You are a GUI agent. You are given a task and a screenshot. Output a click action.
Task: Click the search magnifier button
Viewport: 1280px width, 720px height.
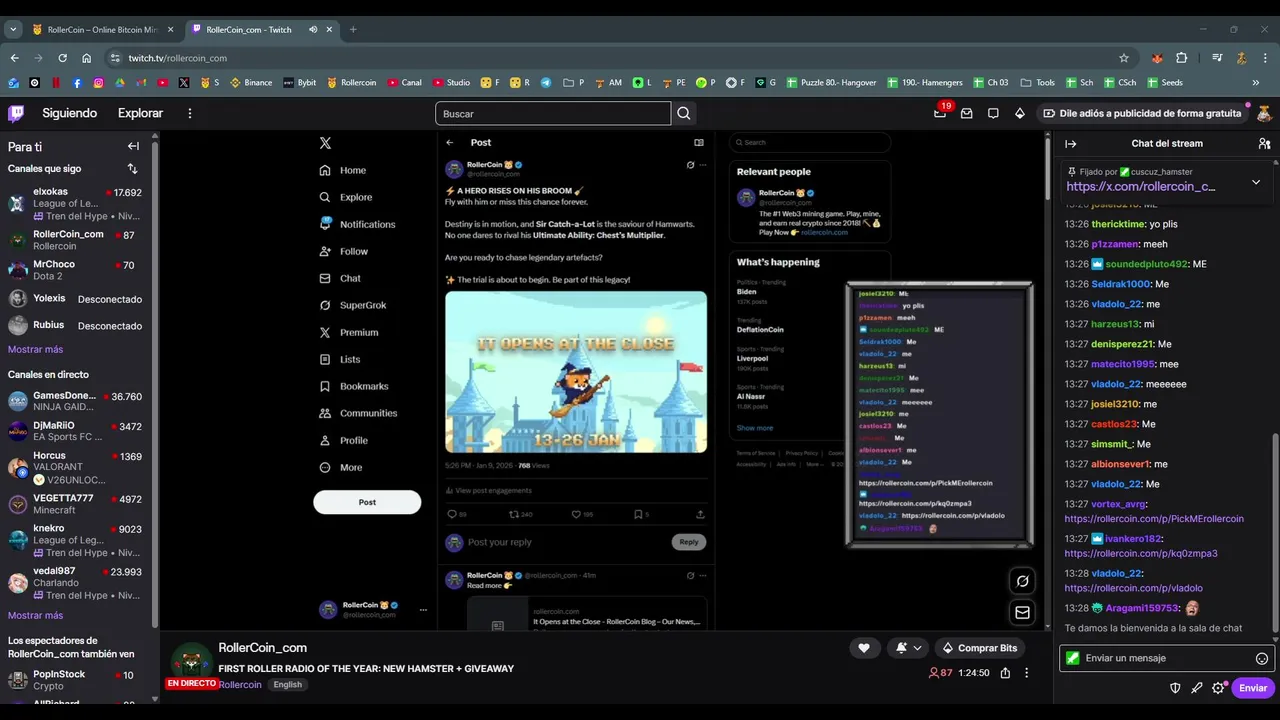pyautogui.click(x=684, y=113)
